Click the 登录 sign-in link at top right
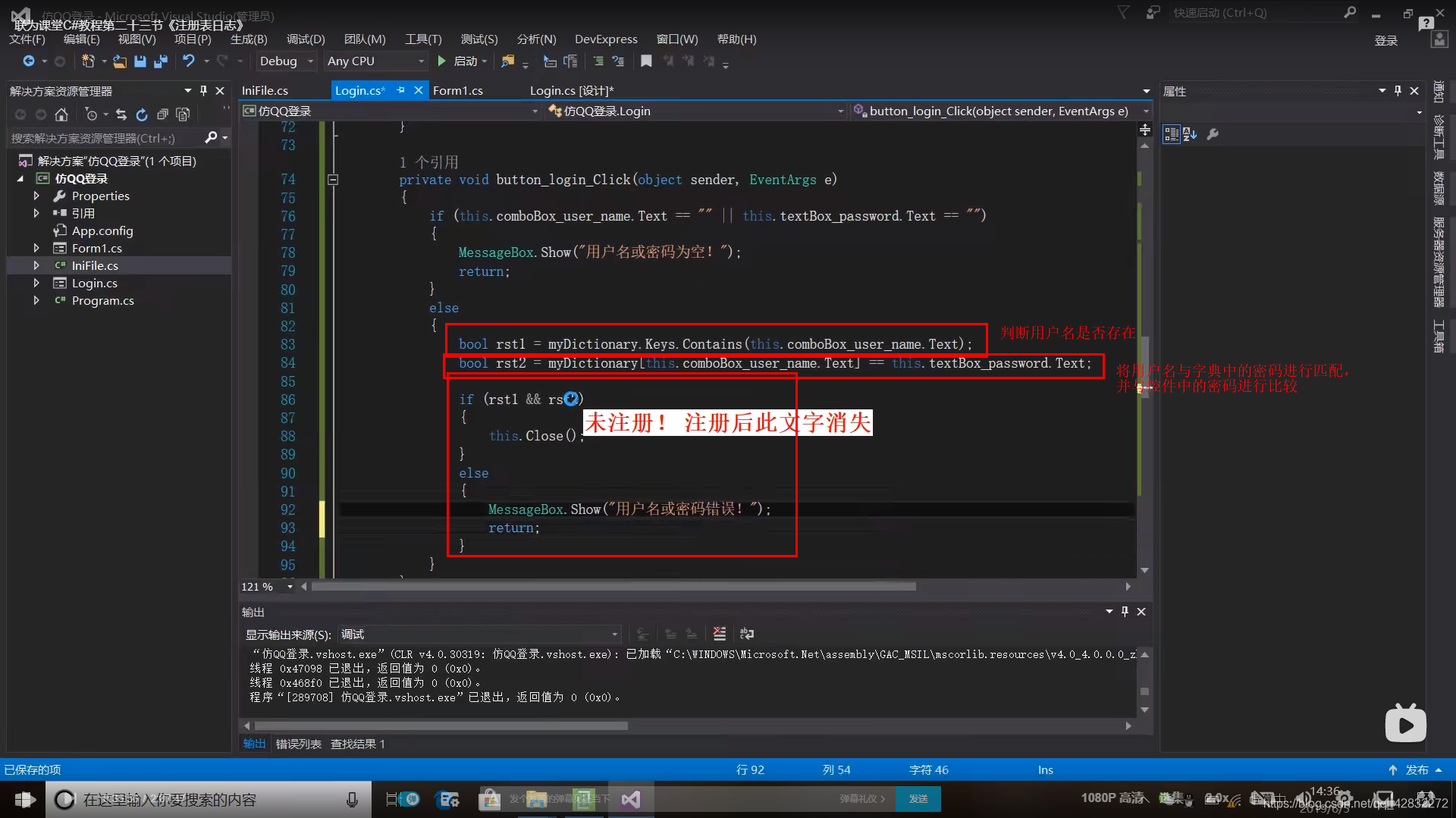 click(1386, 41)
